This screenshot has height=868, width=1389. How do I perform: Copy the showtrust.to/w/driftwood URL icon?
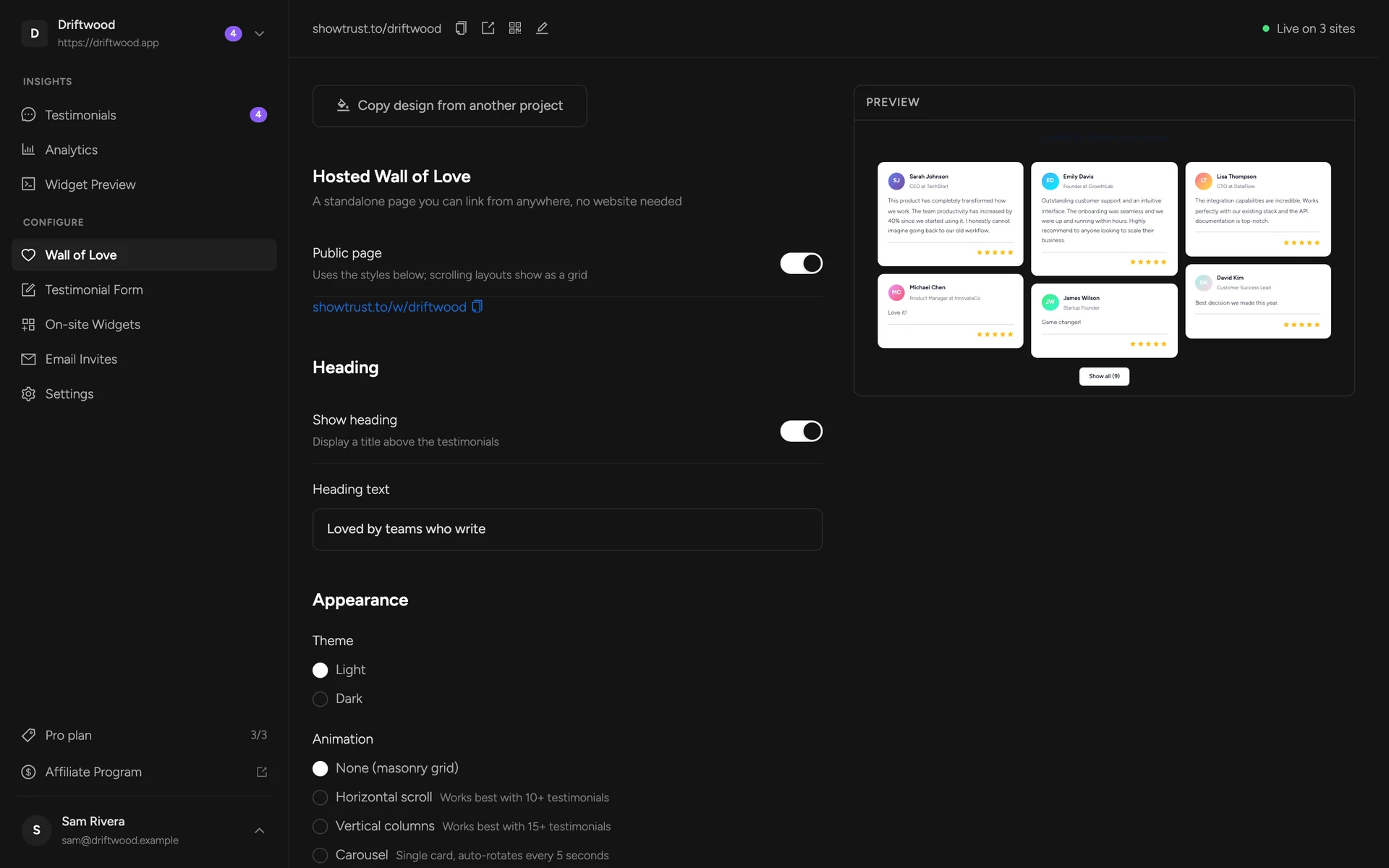477,307
